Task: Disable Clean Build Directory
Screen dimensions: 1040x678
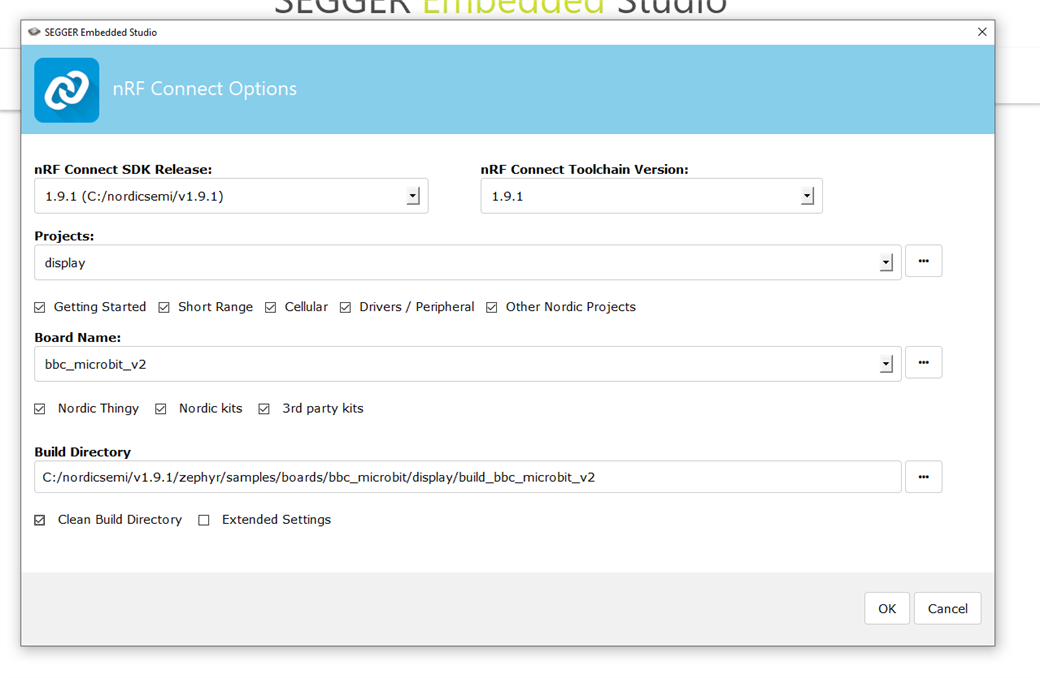Action: pos(40,520)
